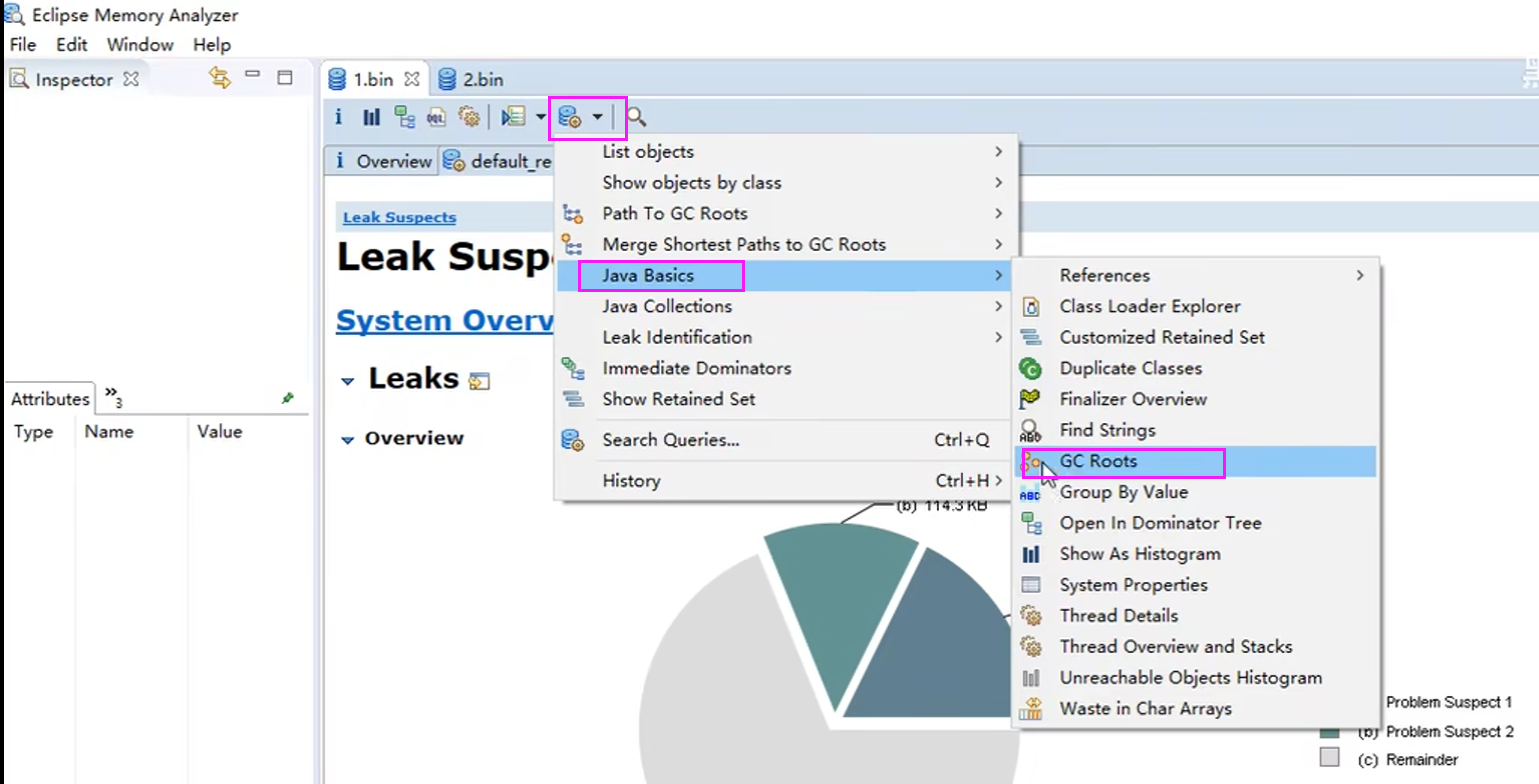Image resolution: width=1539 pixels, height=784 pixels.
Task: Choose Unreachable Objects Histogram entry
Action: click(1196, 678)
